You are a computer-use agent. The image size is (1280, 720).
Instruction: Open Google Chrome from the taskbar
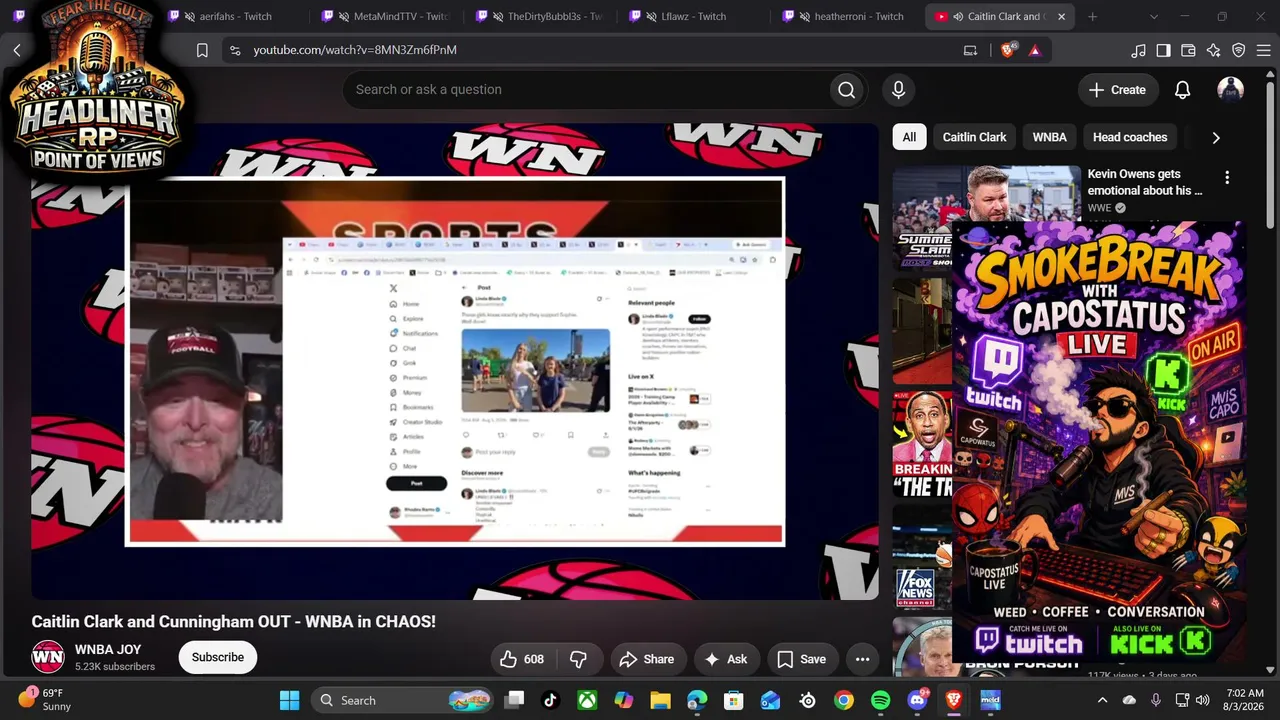pyautogui.click(x=844, y=700)
